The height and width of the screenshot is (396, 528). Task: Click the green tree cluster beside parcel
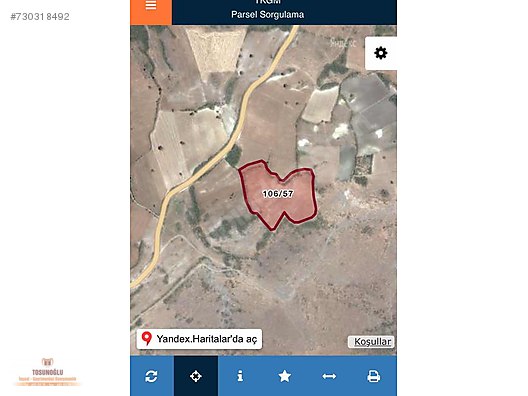[x=234, y=156]
